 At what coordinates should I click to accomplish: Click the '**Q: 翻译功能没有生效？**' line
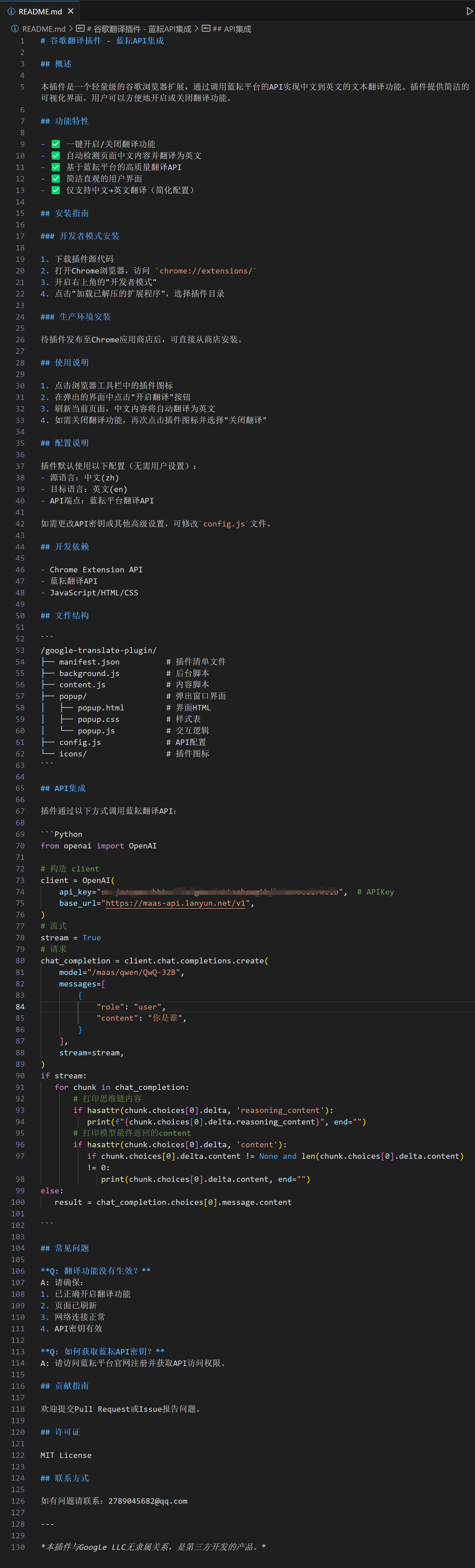(95, 1271)
